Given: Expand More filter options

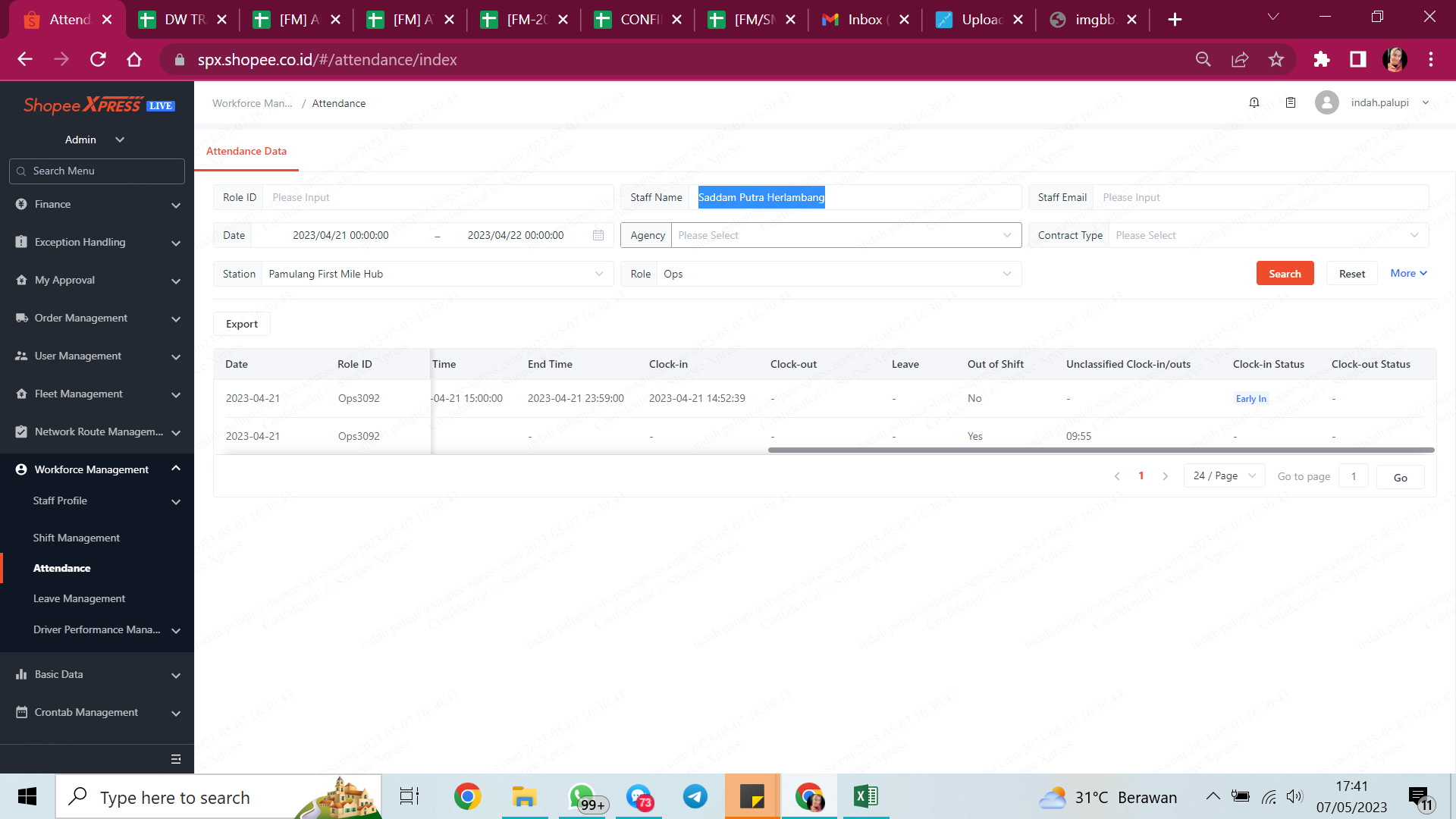Looking at the screenshot, I should (x=1408, y=273).
